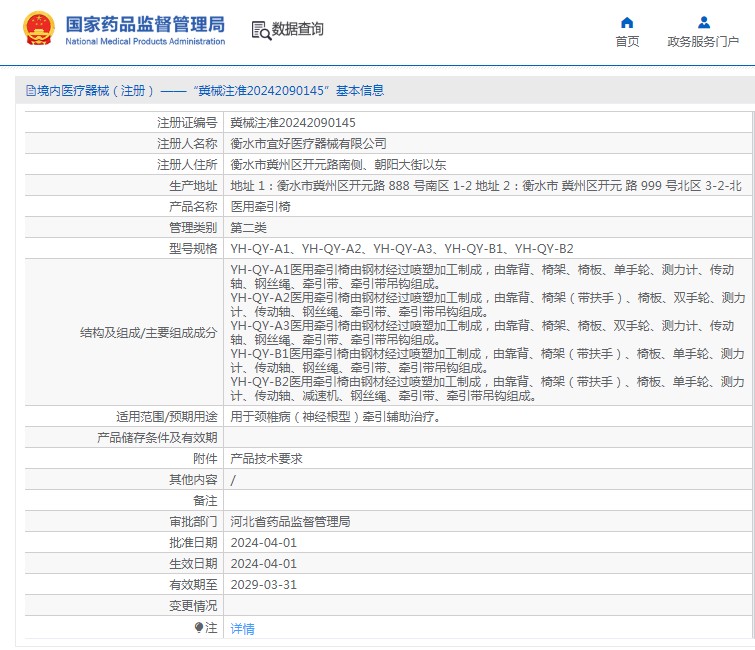Screen dimensions: 755x650
Task: Select the 境内医疗器械（注册） breadcrumb title
Action: pos(96,91)
